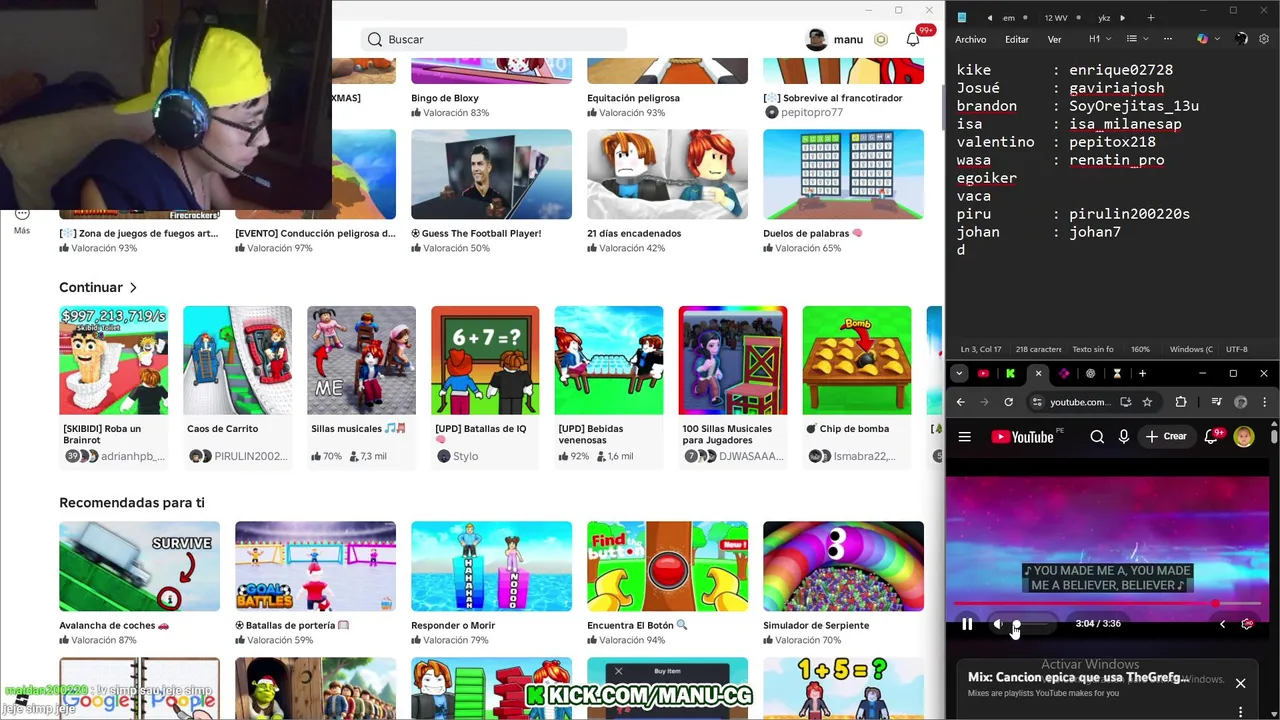Open the Notepad settings gear
The image size is (1280, 720).
pyautogui.click(x=1265, y=39)
